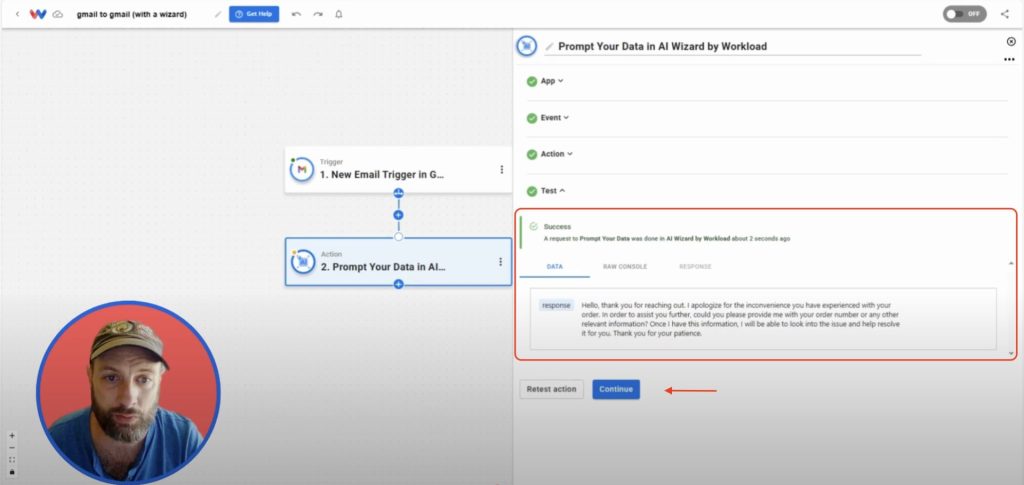This screenshot has height=485, width=1024.
Task: Add step between trigger and action nodes
Action: tap(398, 215)
